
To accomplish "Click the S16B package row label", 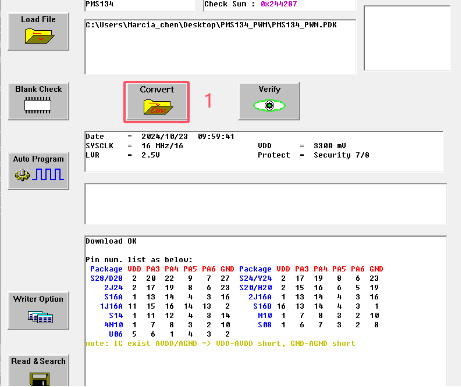I will (x=262, y=306).
